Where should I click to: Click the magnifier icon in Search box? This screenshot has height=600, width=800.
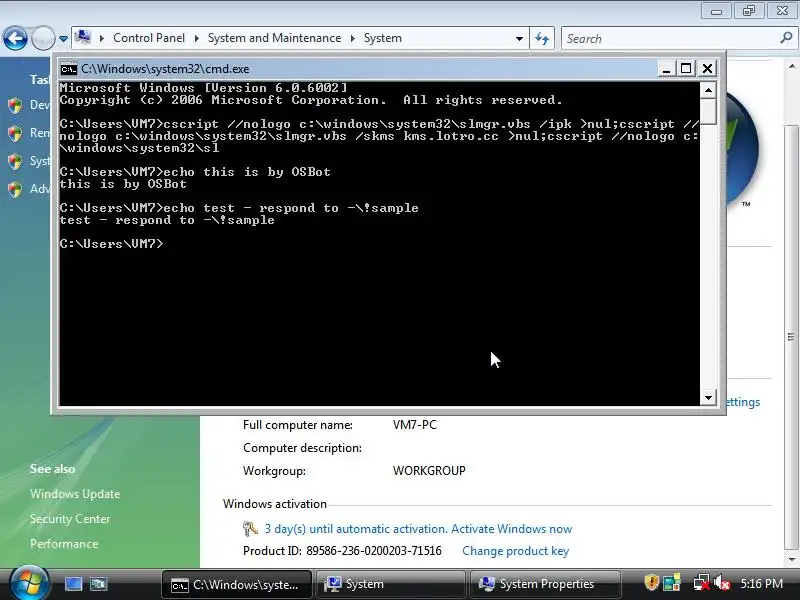point(786,38)
